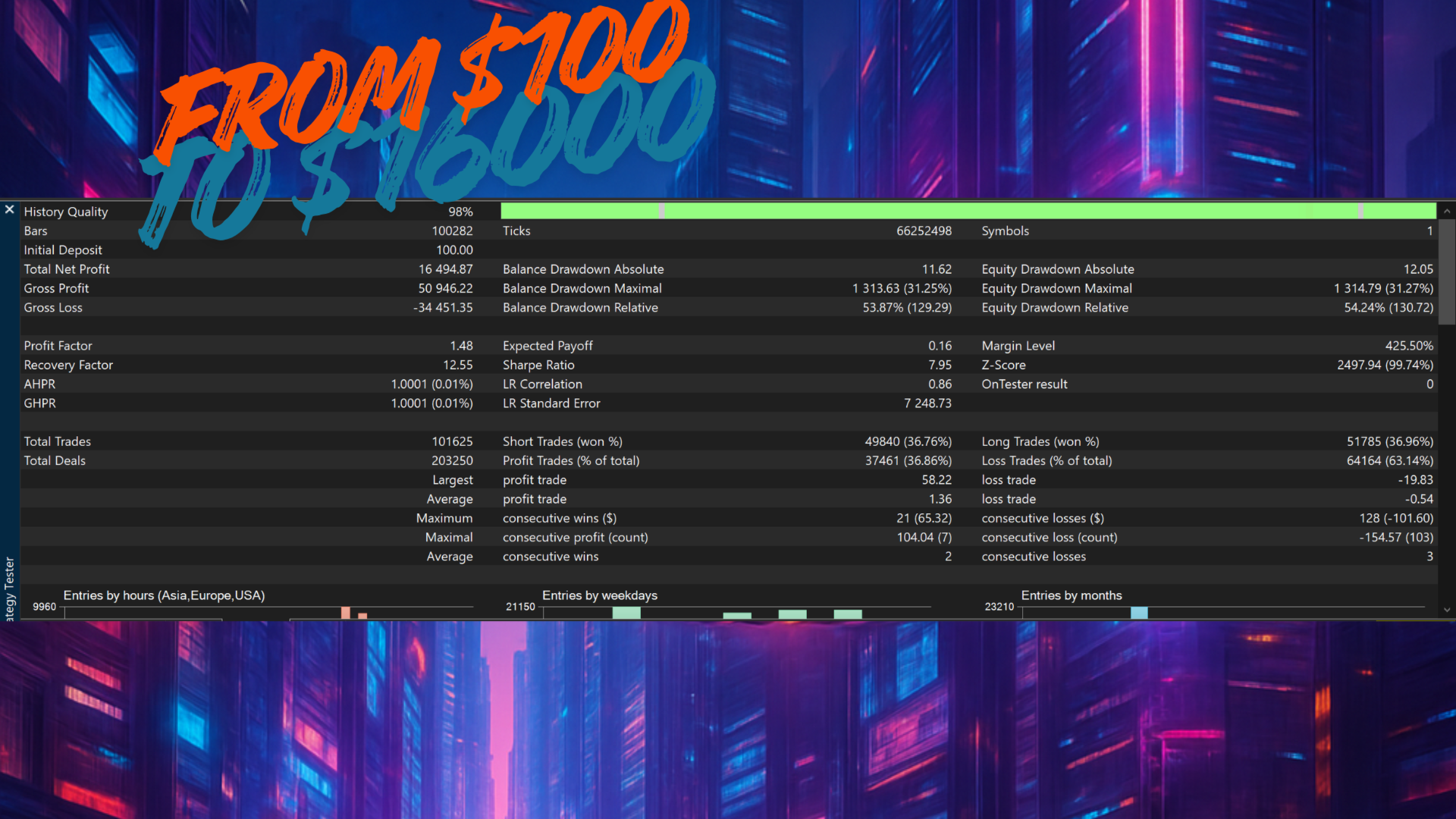Click the scrollbar down arrow
The height and width of the screenshot is (819, 1456).
click(1447, 610)
